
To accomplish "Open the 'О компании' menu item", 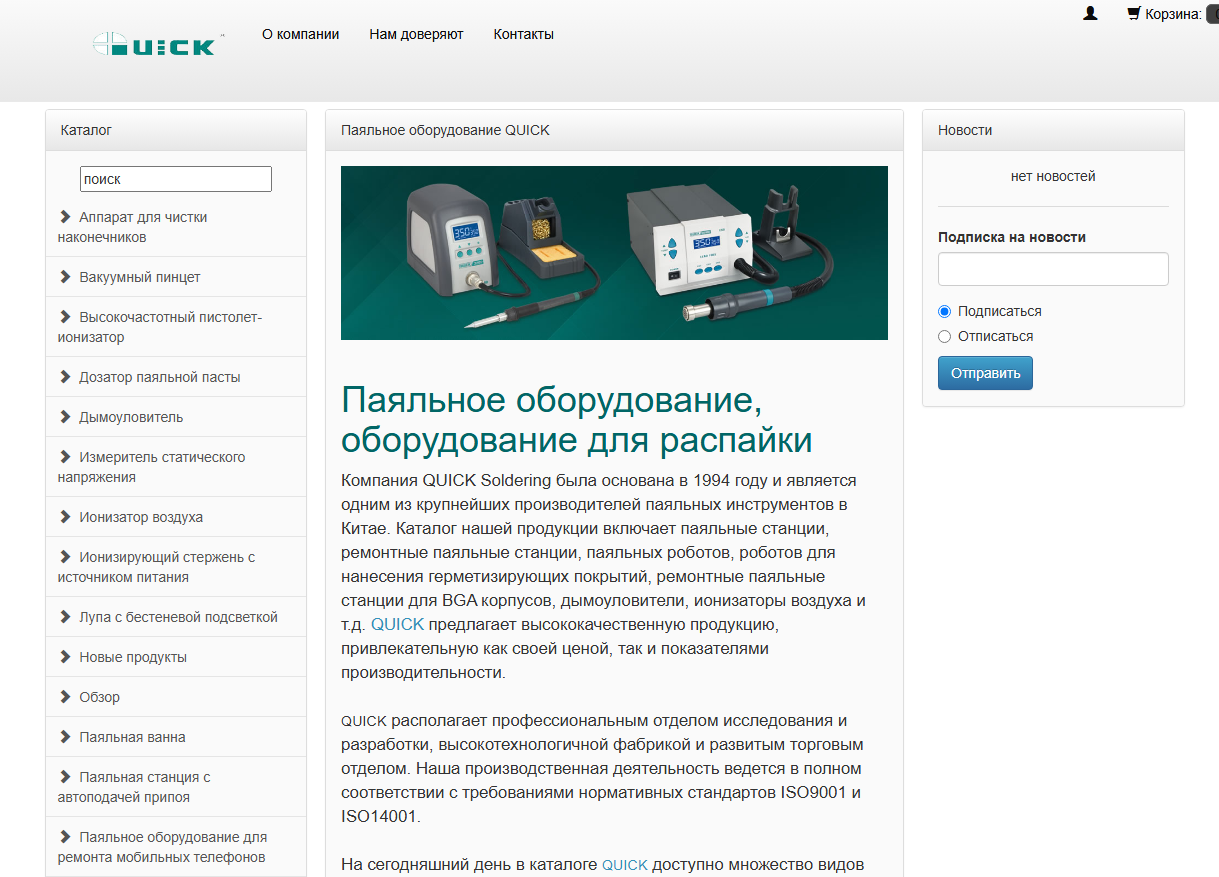I will coord(300,34).
